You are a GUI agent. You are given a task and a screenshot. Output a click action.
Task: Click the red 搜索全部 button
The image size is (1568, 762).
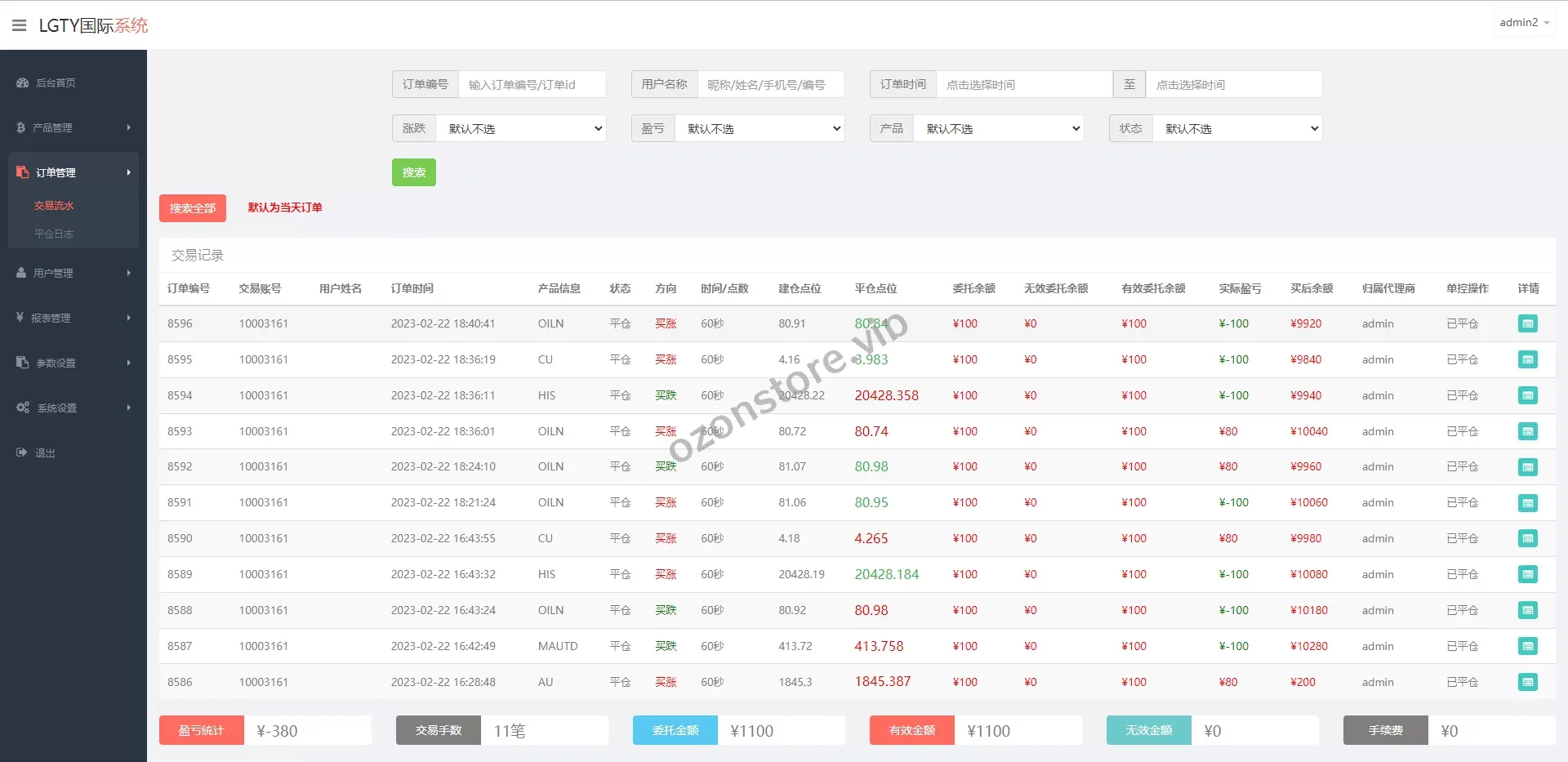tap(192, 208)
